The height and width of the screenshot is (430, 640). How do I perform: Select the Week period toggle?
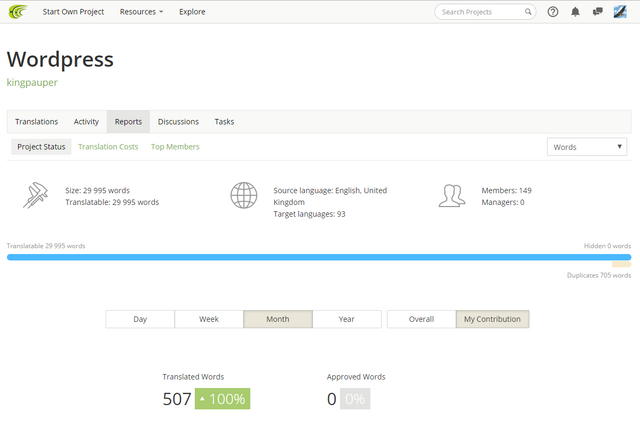(x=209, y=319)
